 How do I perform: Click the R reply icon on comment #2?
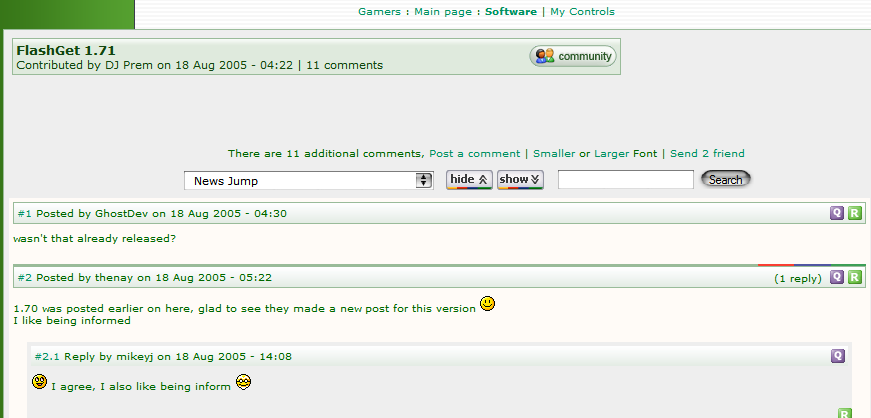tap(854, 277)
